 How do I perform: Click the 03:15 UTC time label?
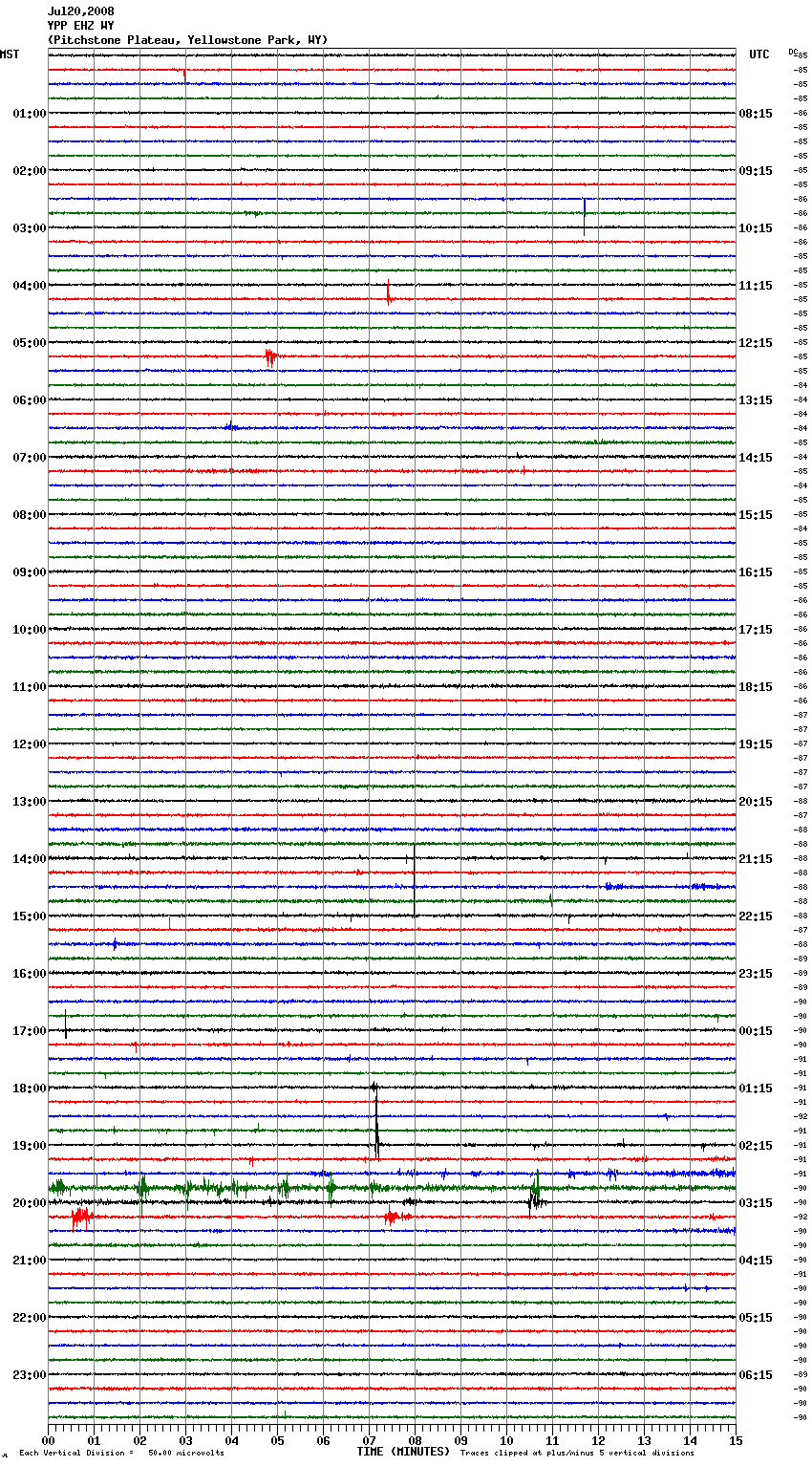pos(756,1203)
